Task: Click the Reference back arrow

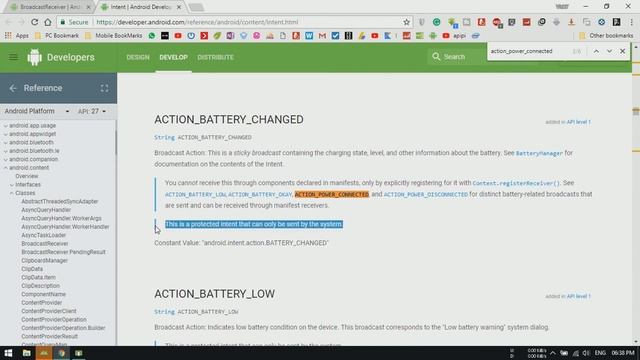Action: [x=13, y=88]
